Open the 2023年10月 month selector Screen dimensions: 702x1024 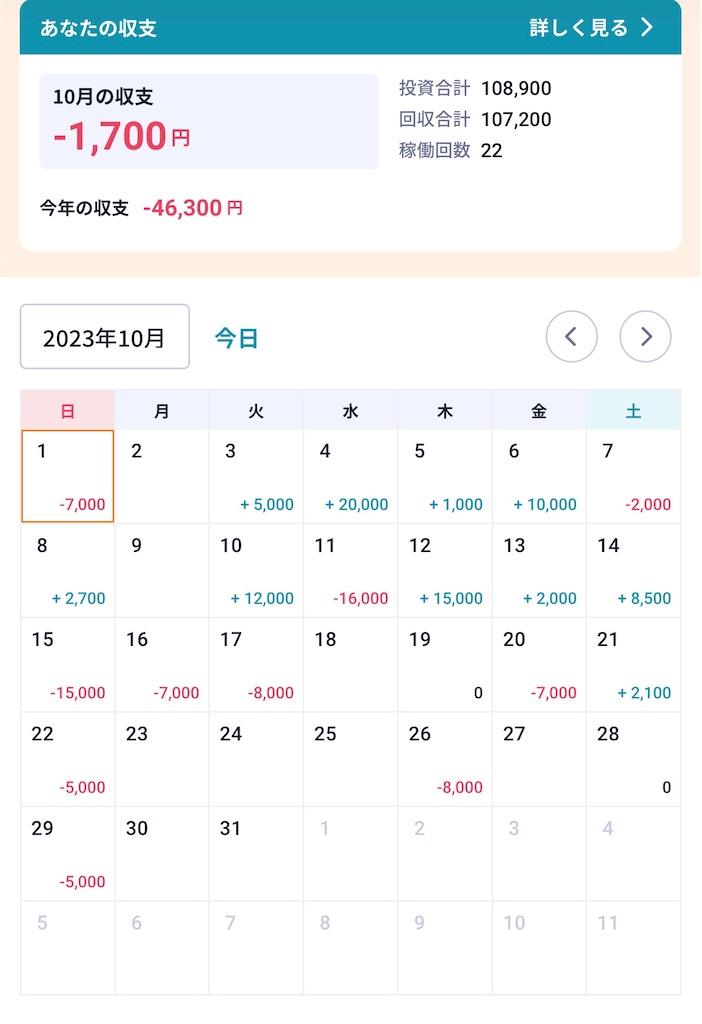pos(104,337)
